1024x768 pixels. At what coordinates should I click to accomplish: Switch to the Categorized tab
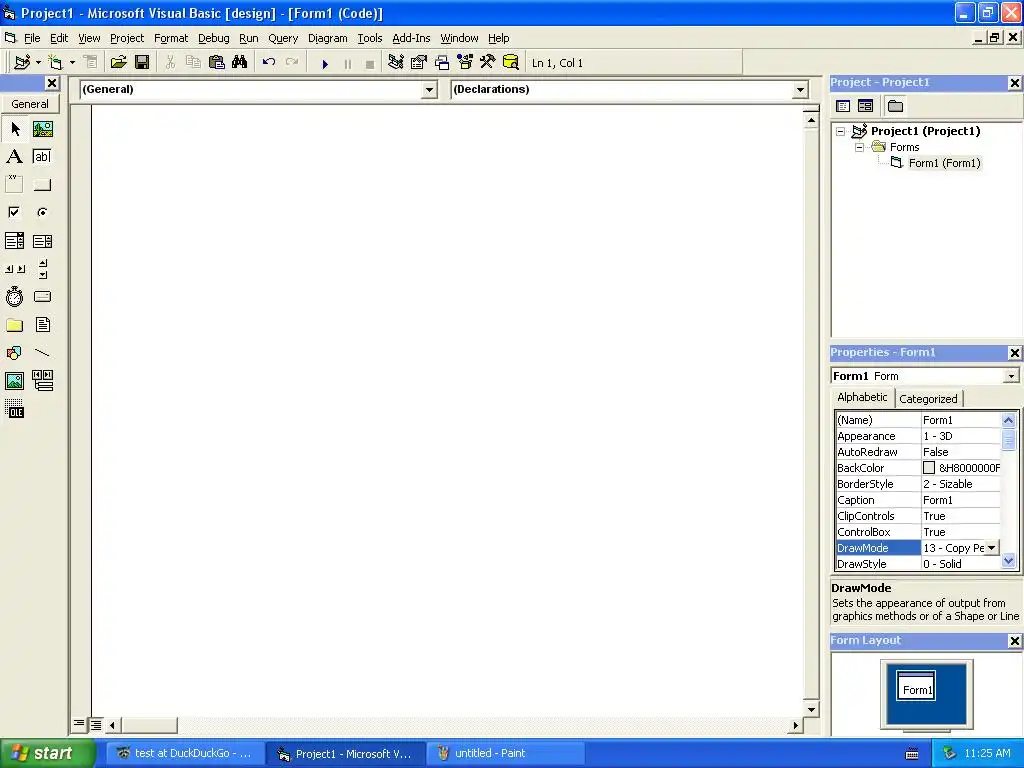point(928,398)
